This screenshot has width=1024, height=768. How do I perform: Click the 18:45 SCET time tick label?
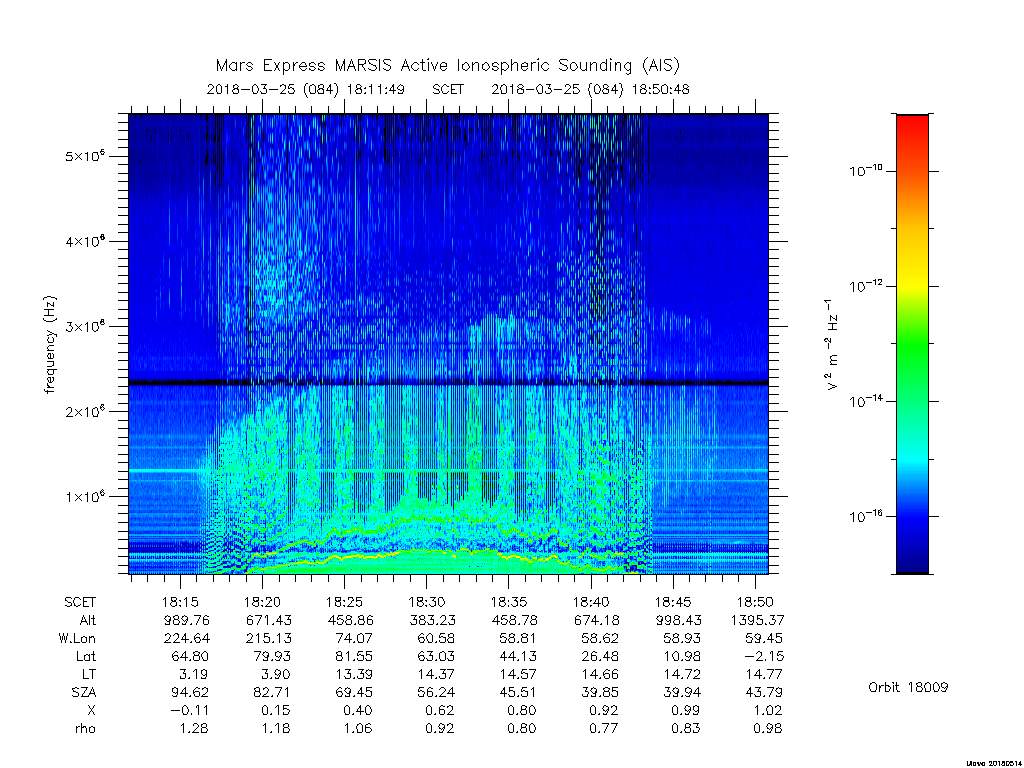pos(673,602)
